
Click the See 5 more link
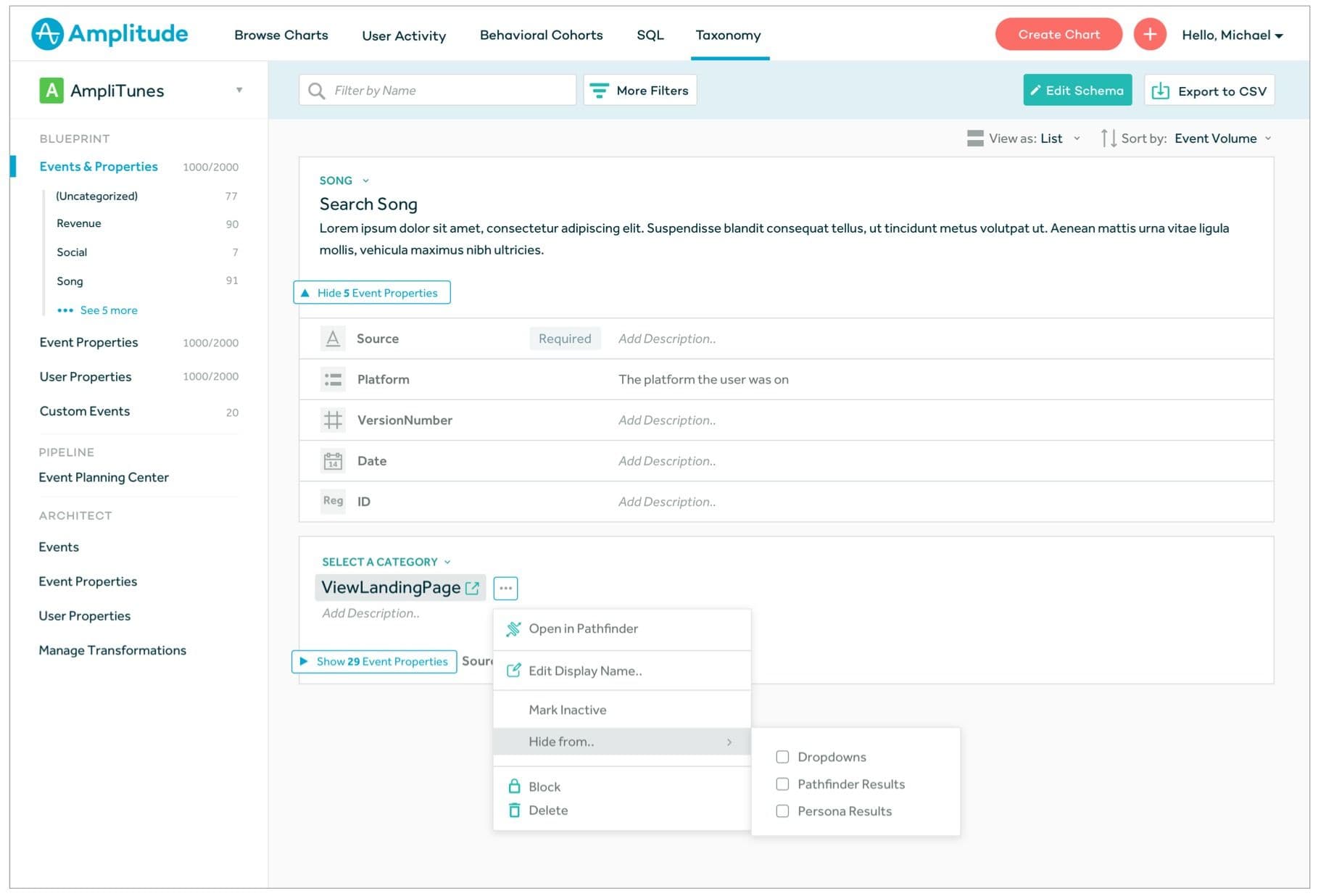pos(108,310)
